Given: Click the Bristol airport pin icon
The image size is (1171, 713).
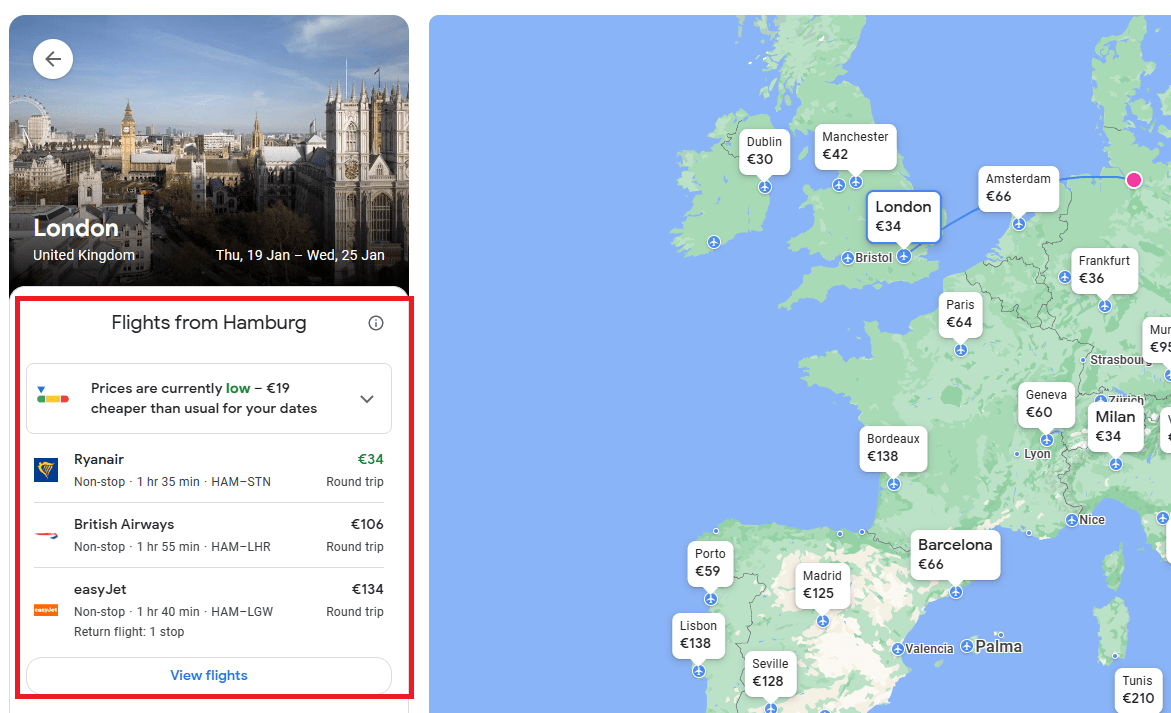Looking at the screenshot, I should pos(848,258).
